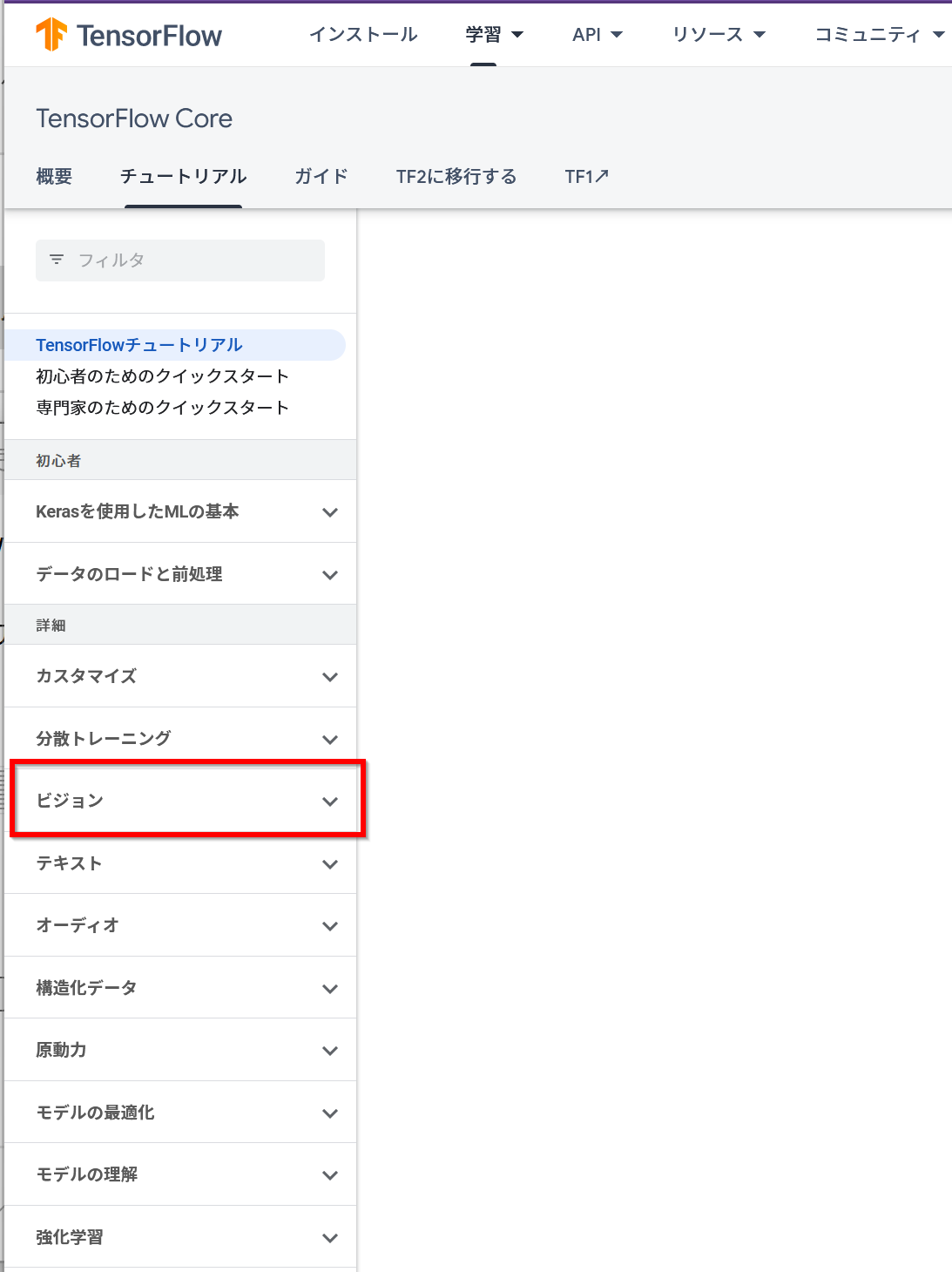Open the 学習 dropdown menu
Image resolution: width=952 pixels, height=1272 pixels.
(494, 35)
